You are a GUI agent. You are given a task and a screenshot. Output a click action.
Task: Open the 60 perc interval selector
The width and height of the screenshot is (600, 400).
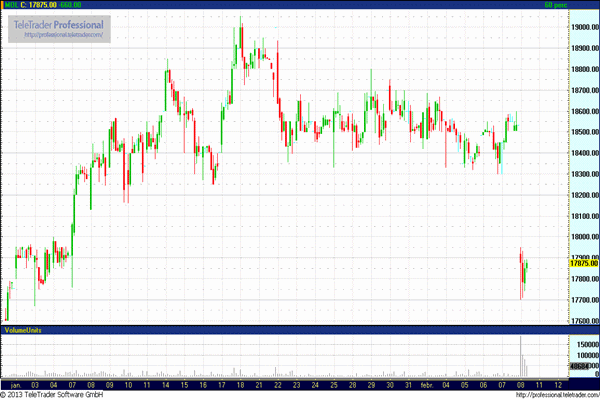(556, 5)
